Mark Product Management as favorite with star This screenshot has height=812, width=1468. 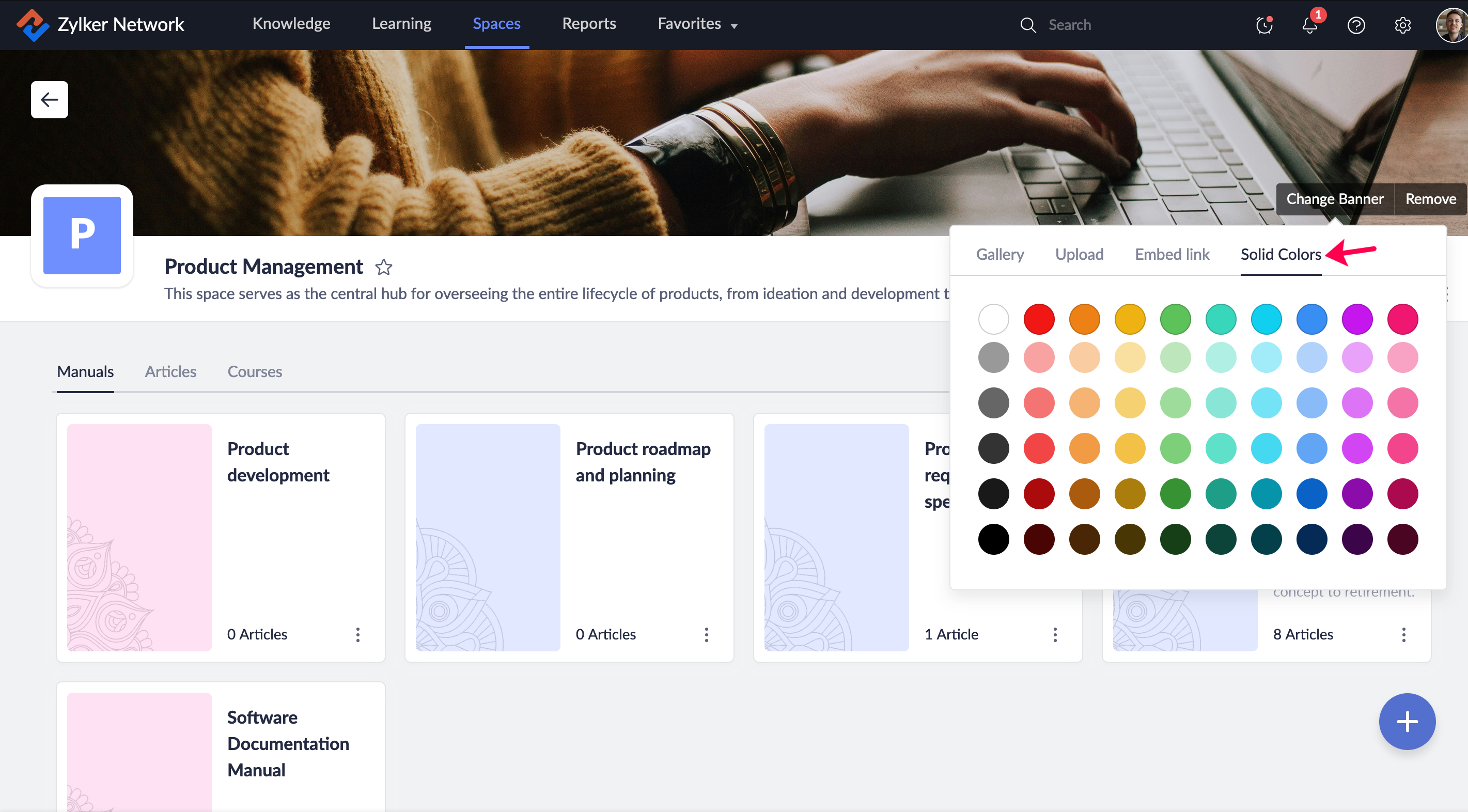(x=383, y=267)
